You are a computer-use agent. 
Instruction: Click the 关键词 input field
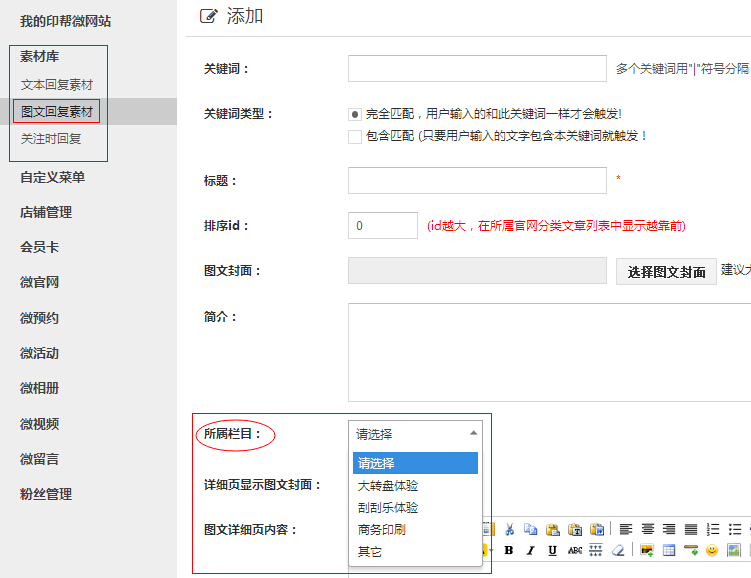(x=477, y=68)
